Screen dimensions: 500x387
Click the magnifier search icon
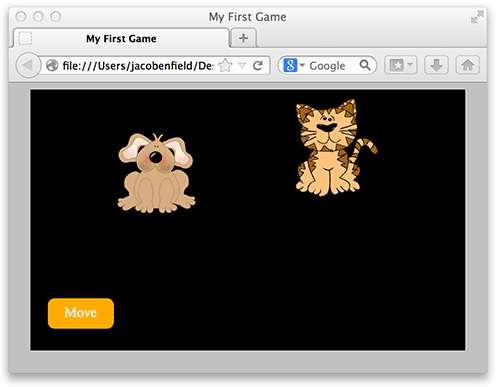[x=365, y=65]
